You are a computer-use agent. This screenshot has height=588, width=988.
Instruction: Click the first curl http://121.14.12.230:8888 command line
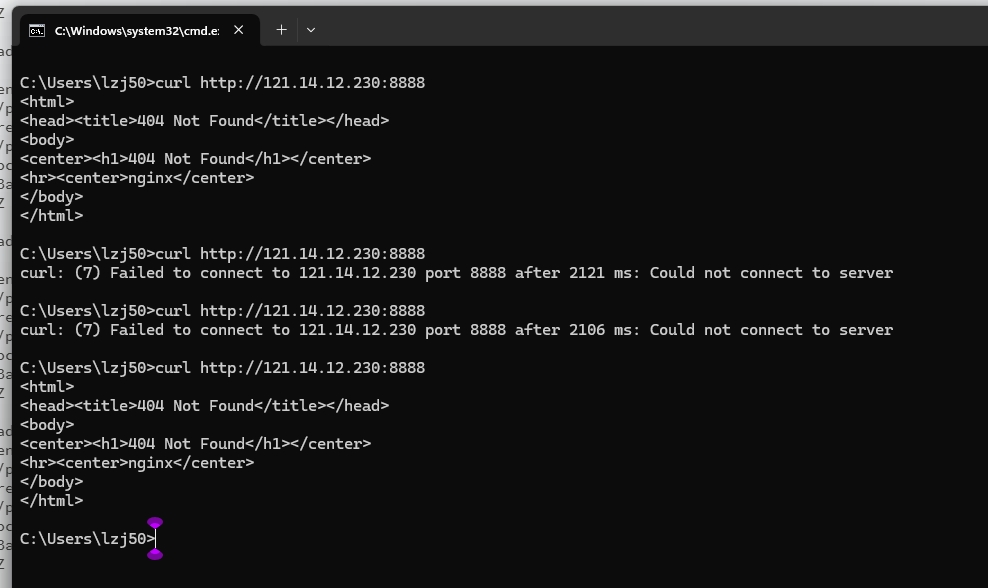click(222, 83)
